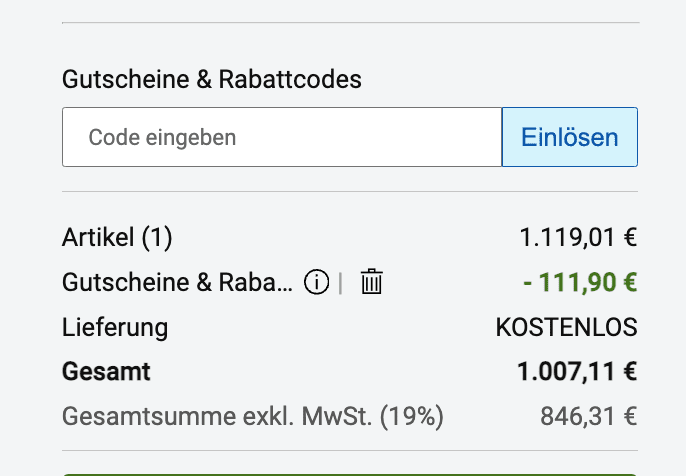Open the voucher info icon

pyautogui.click(x=316, y=282)
